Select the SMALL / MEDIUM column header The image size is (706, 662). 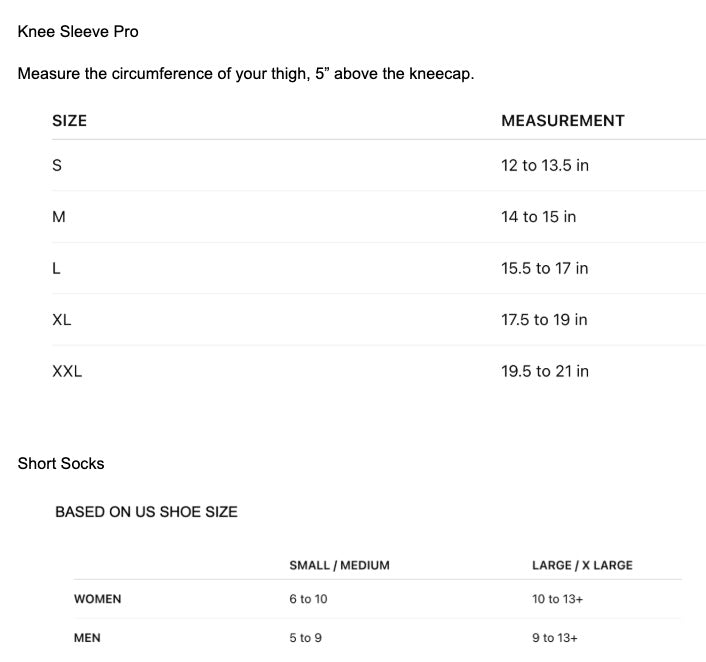(339, 566)
